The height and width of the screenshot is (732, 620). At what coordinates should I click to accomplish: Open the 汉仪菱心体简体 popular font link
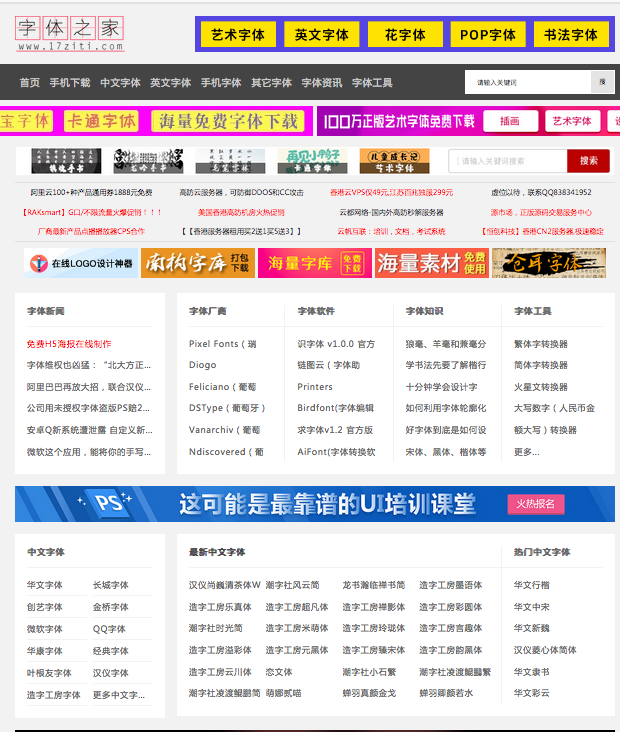tap(545, 650)
